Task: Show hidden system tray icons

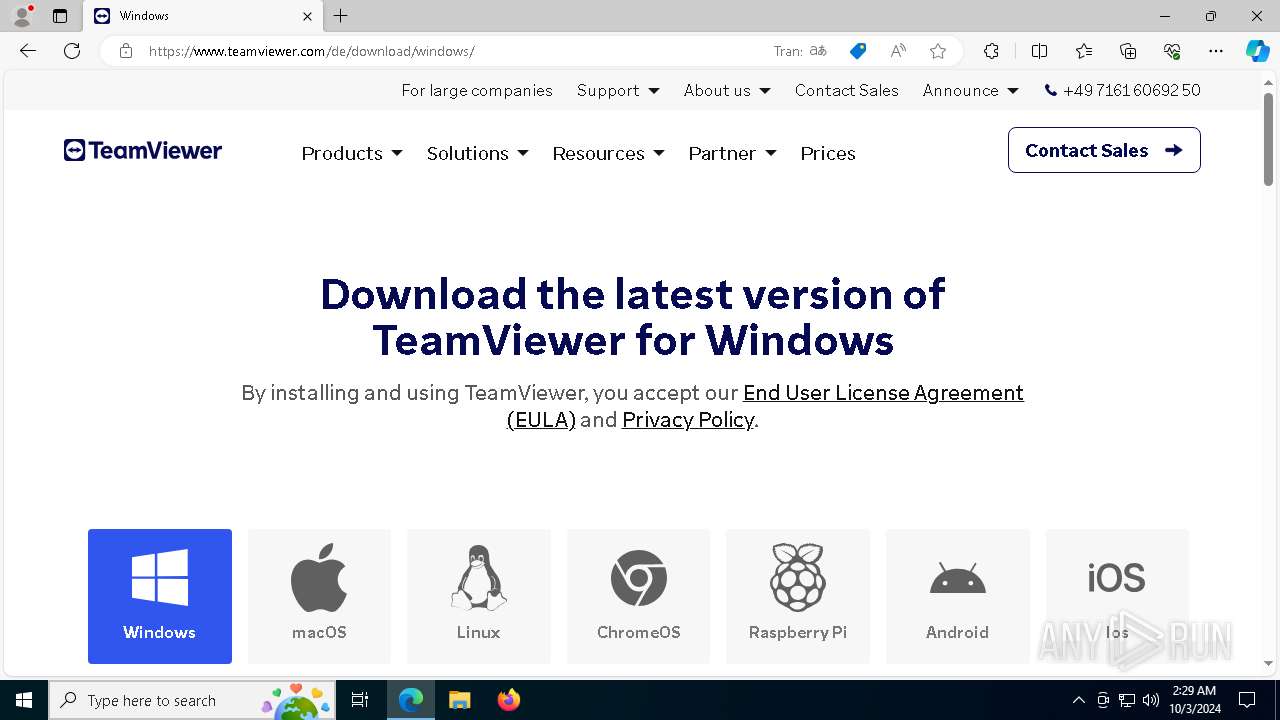Action: click(1078, 700)
